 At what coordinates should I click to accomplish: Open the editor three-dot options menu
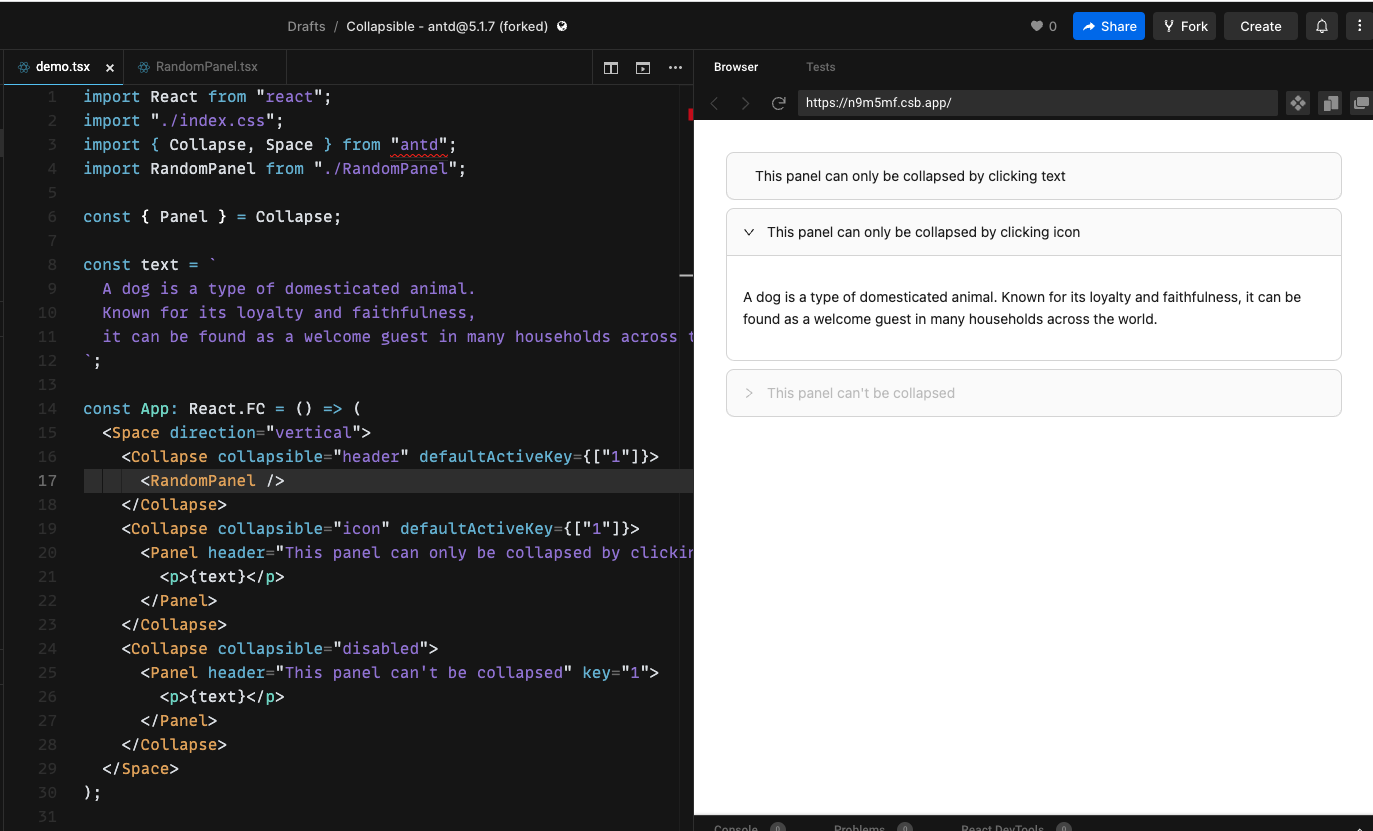coord(675,67)
